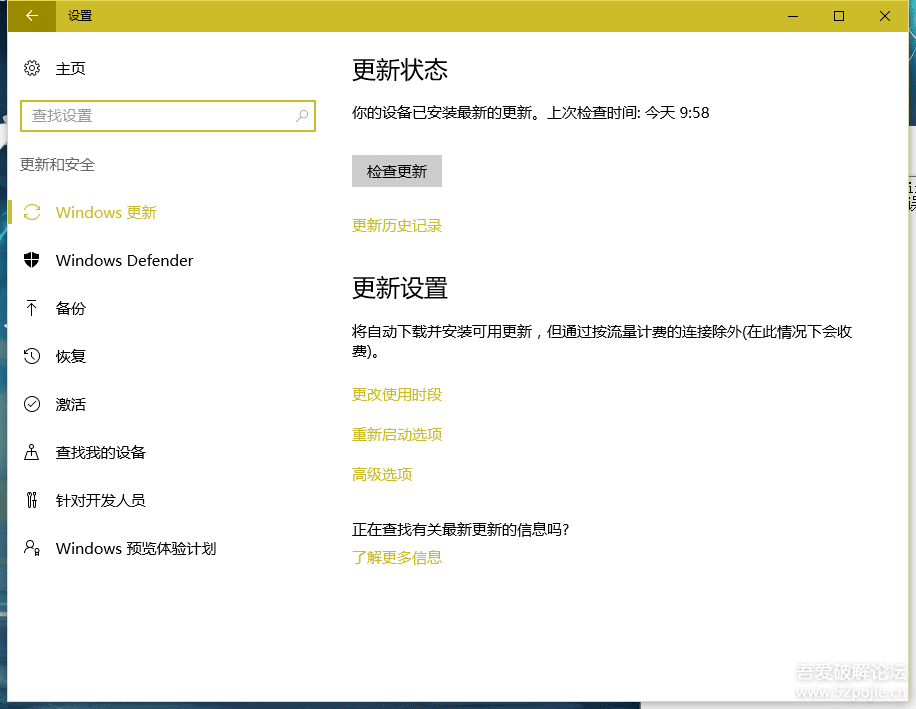The image size is (916, 709).
Task: Focus the 查找设置 search field
Action: [168, 116]
